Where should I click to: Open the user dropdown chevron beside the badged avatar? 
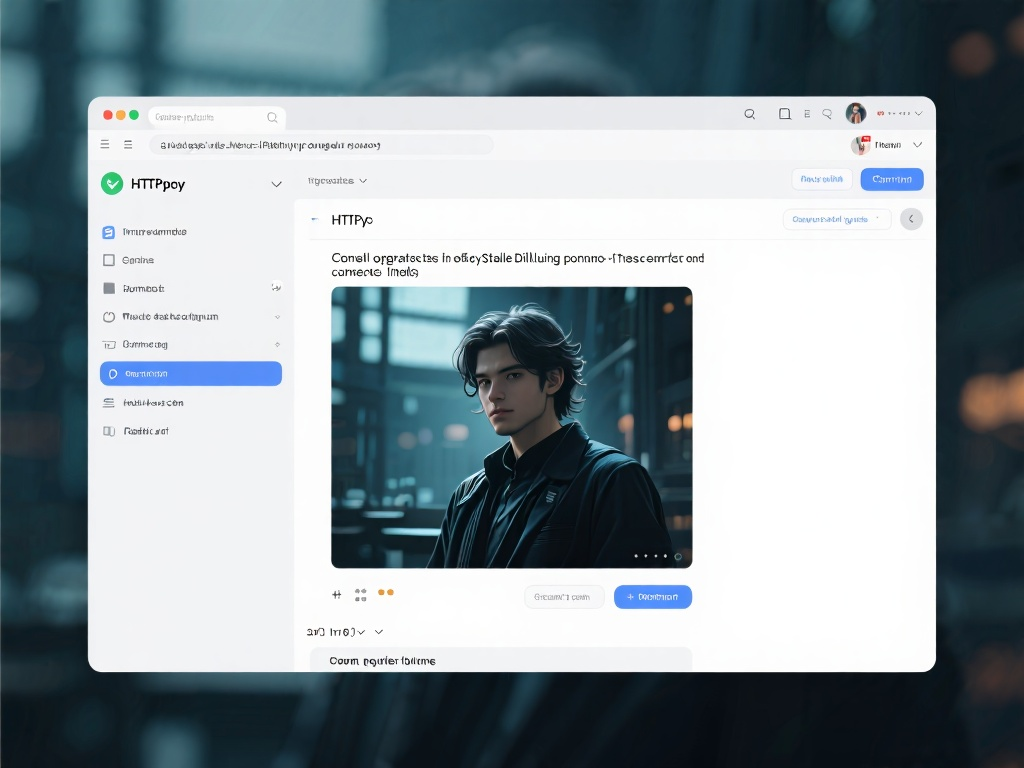point(918,145)
